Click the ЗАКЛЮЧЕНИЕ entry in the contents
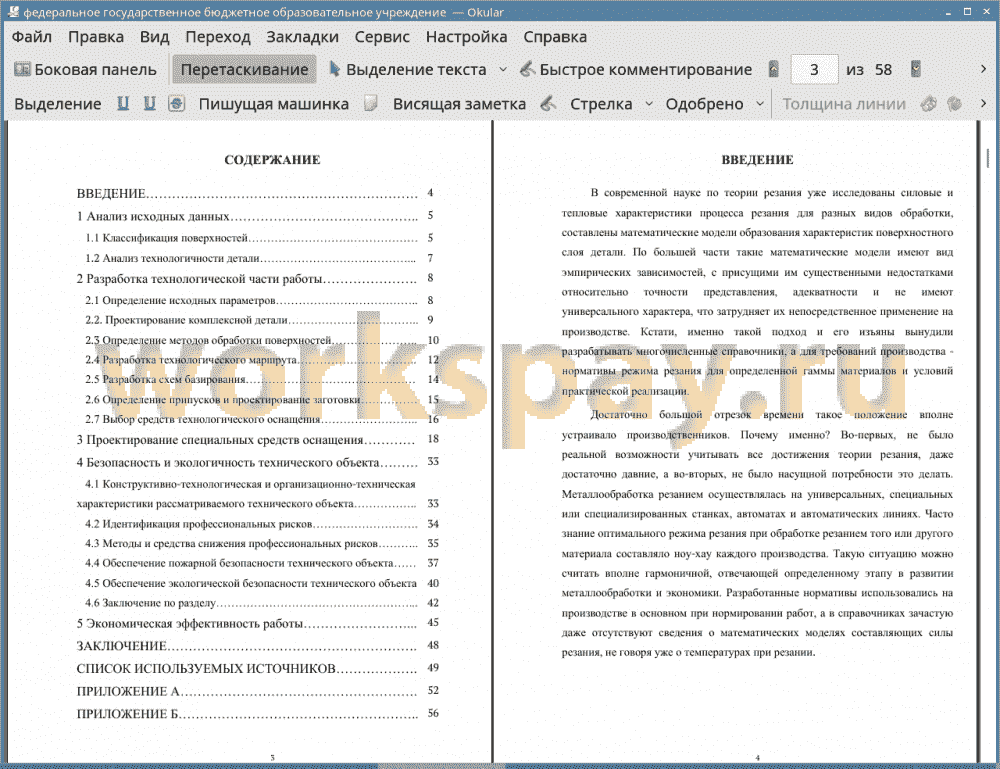The image size is (1000, 769). [258, 646]
